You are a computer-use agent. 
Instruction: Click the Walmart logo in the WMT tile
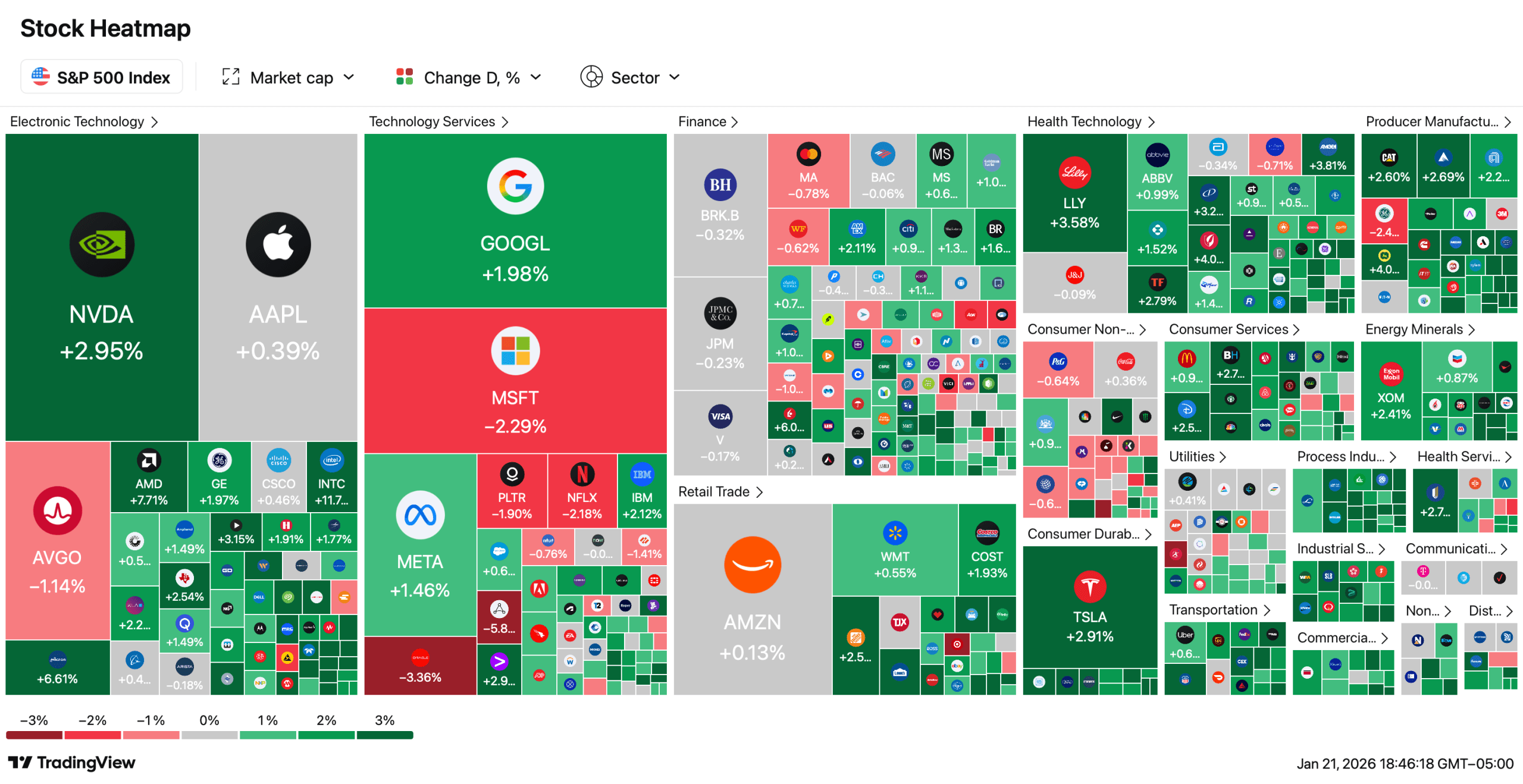(x=895, y=533)
